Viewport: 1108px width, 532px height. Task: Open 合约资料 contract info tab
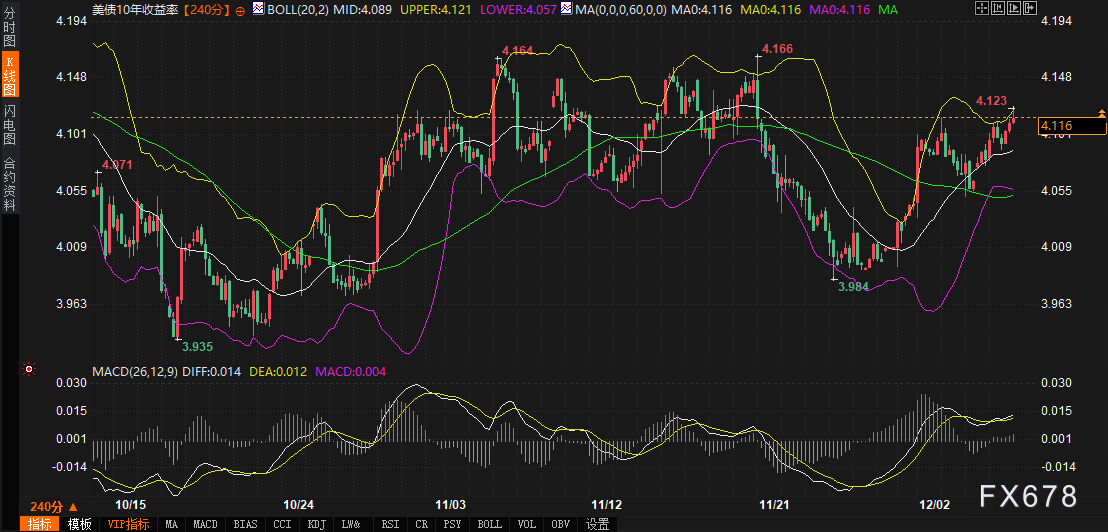pos(10,184)
